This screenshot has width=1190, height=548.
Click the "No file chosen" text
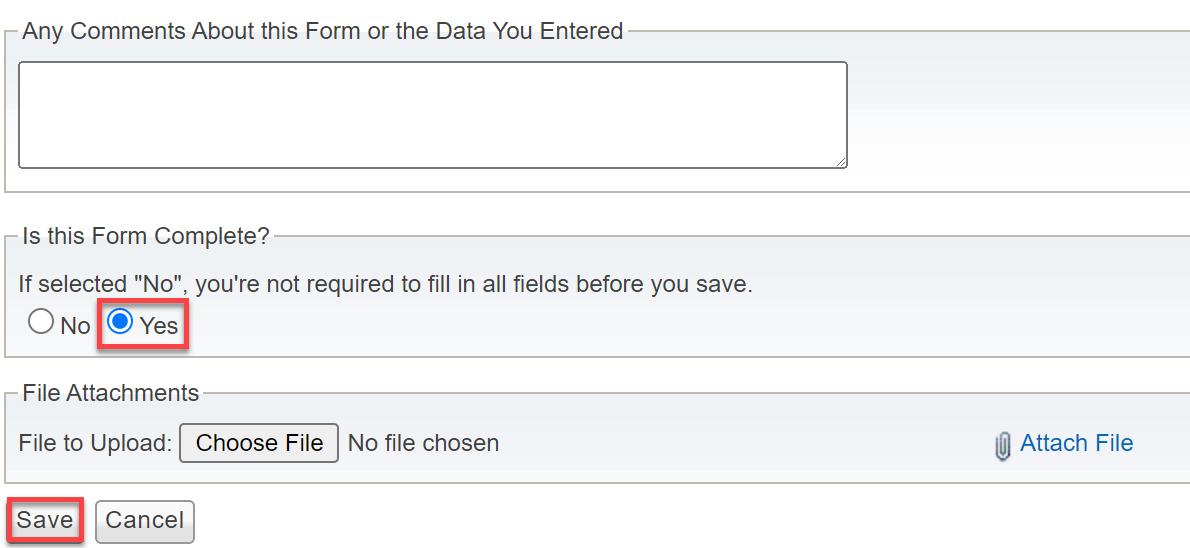point(423,442)
